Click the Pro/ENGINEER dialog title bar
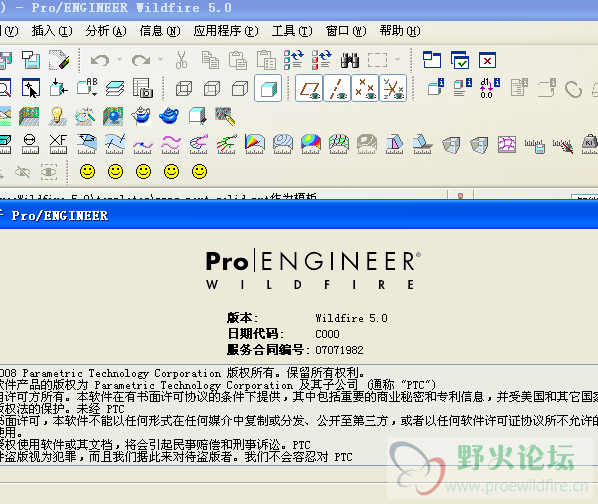 click(x=299, y=215)
